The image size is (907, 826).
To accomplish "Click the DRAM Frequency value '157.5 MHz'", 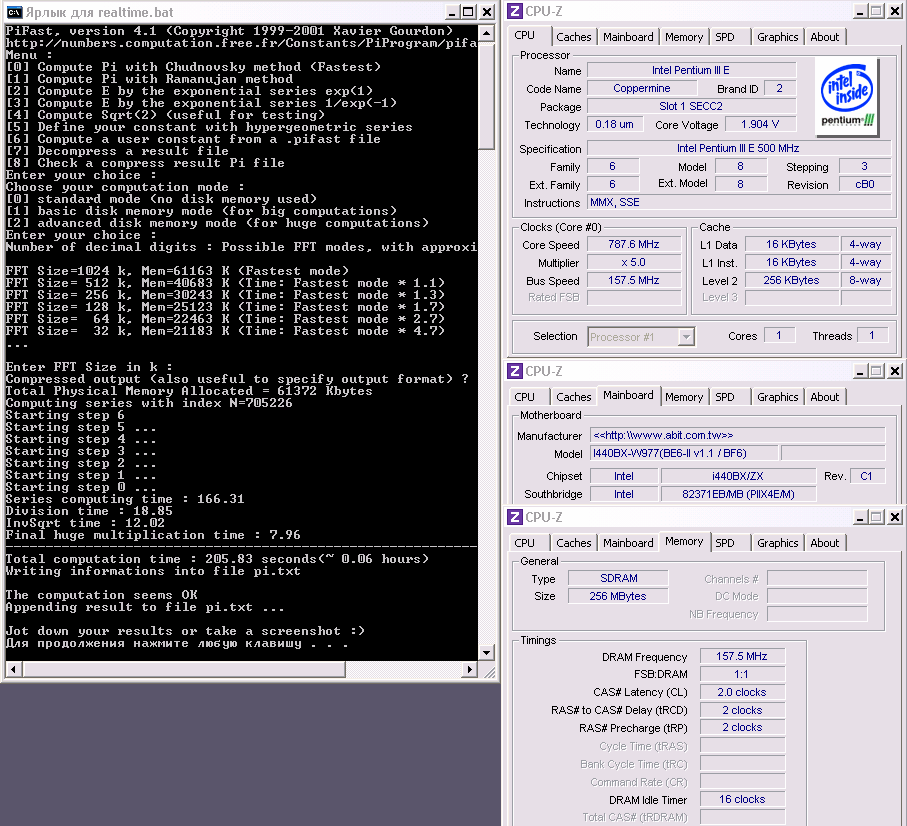I will pyautogui.click(x=742, y=657).
